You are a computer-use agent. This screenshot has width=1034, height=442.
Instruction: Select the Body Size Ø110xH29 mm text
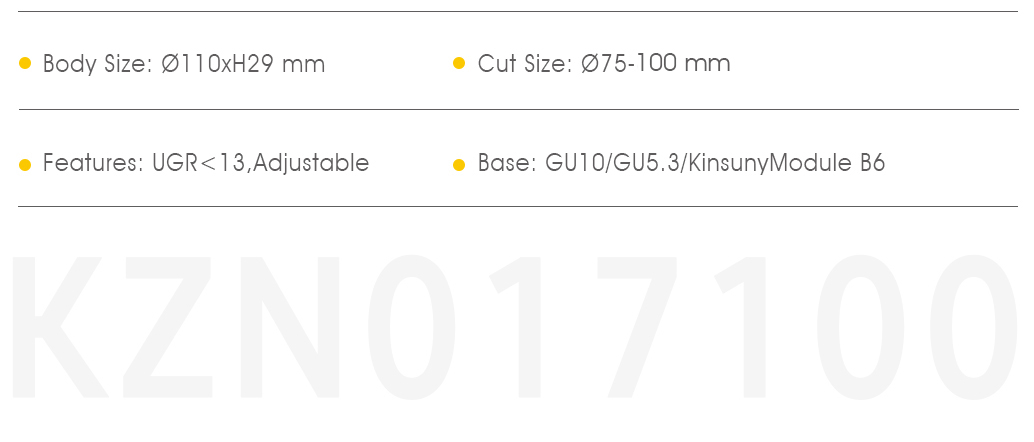184,64
